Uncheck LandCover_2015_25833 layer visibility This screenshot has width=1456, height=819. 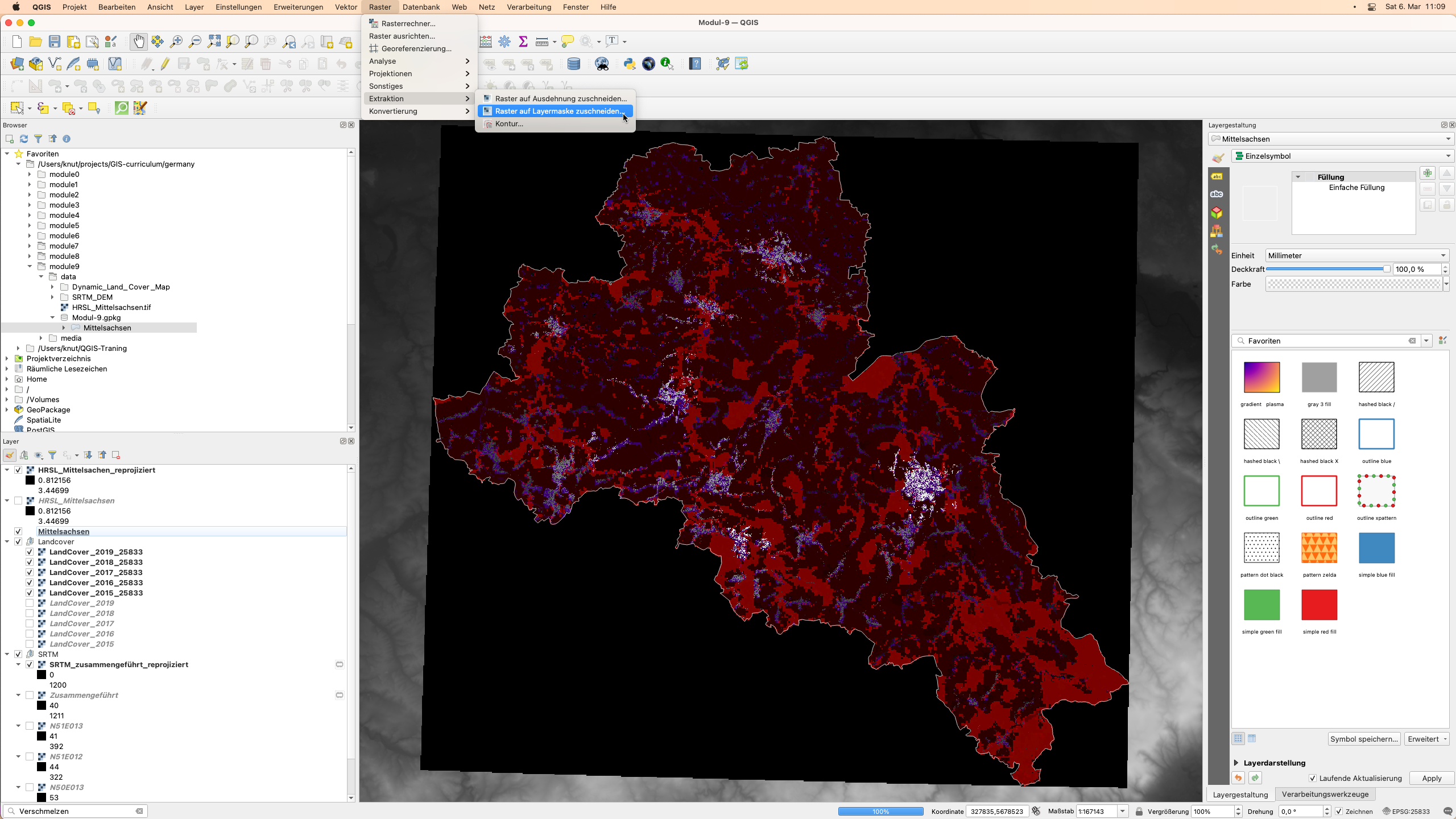tap(30, 593)
